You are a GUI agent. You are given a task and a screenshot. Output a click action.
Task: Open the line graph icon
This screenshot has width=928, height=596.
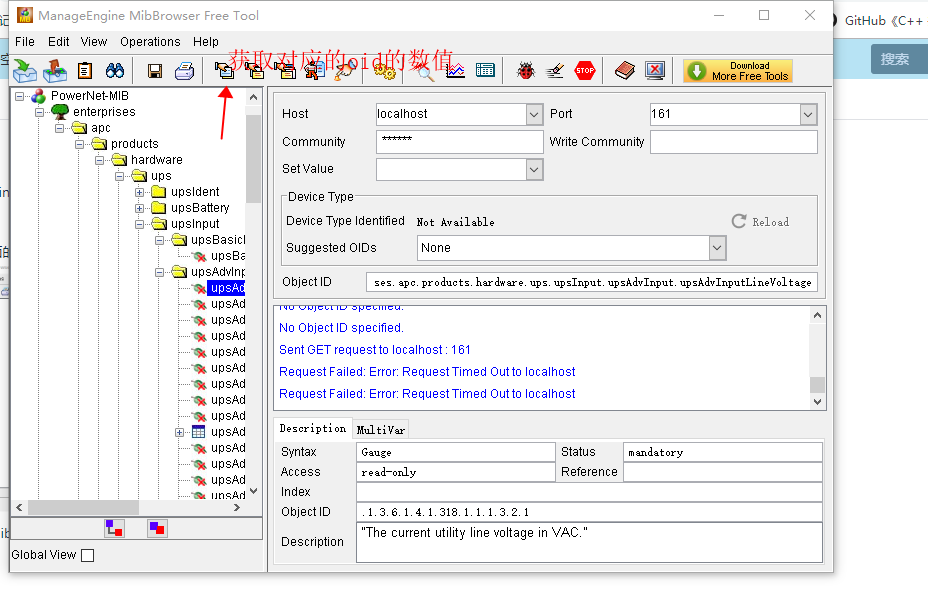[x=455, y=71]
